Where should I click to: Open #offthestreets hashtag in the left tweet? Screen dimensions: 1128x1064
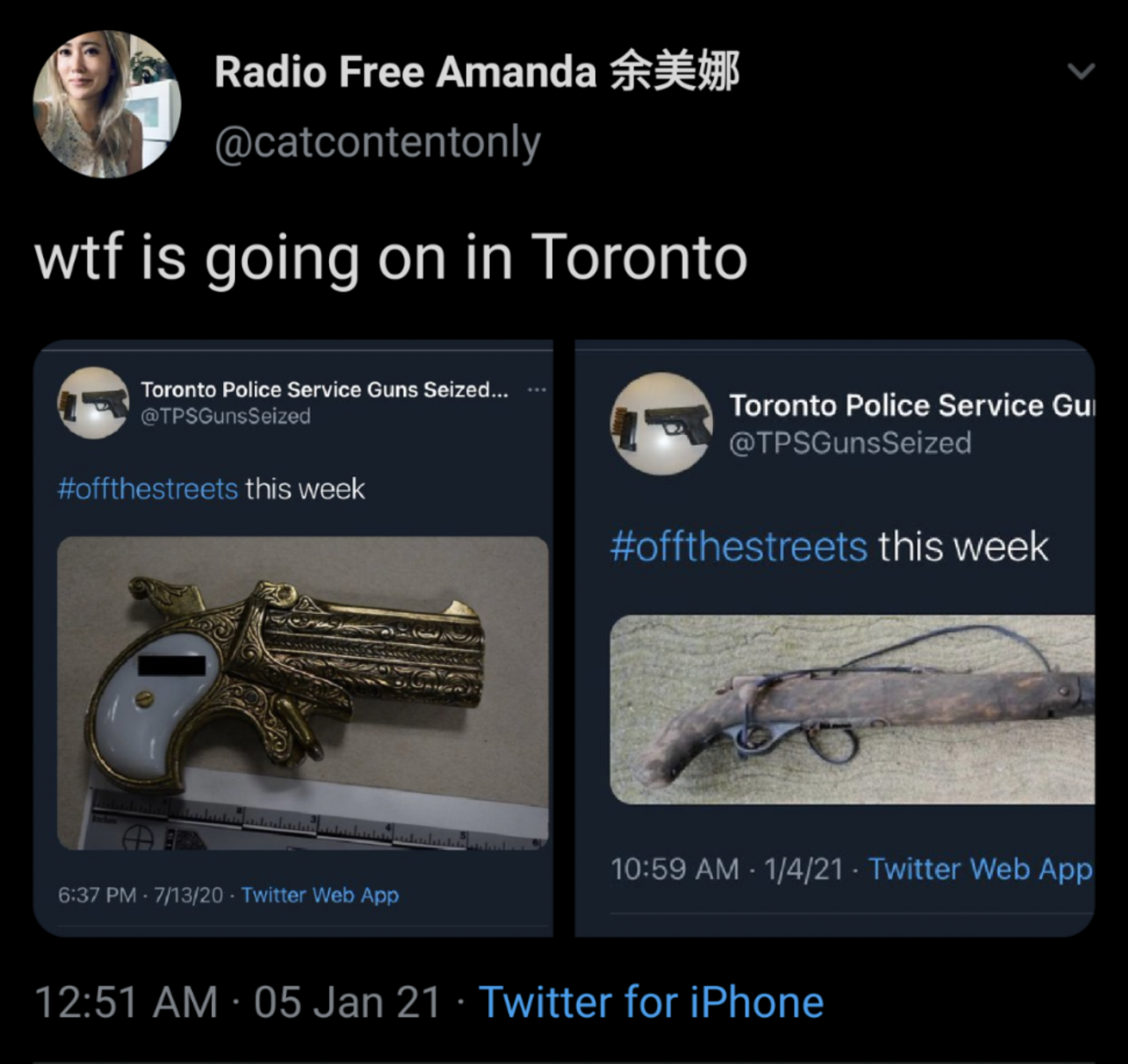(x=148, y=488)
